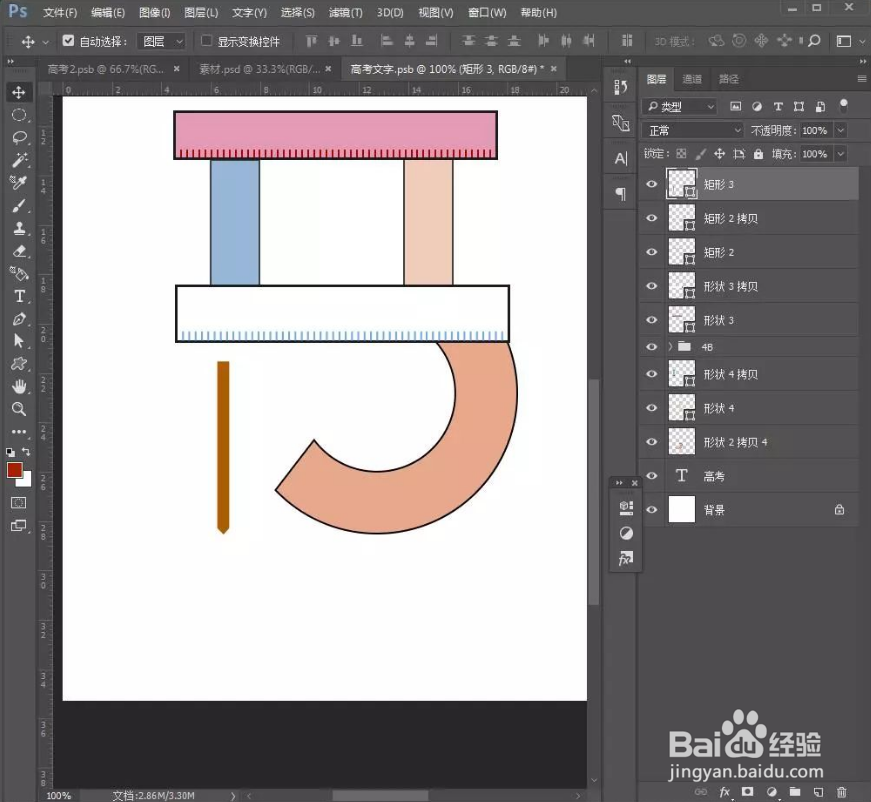871x802 pixels.
Task: Add a layer mask
Action: point(748,791)
